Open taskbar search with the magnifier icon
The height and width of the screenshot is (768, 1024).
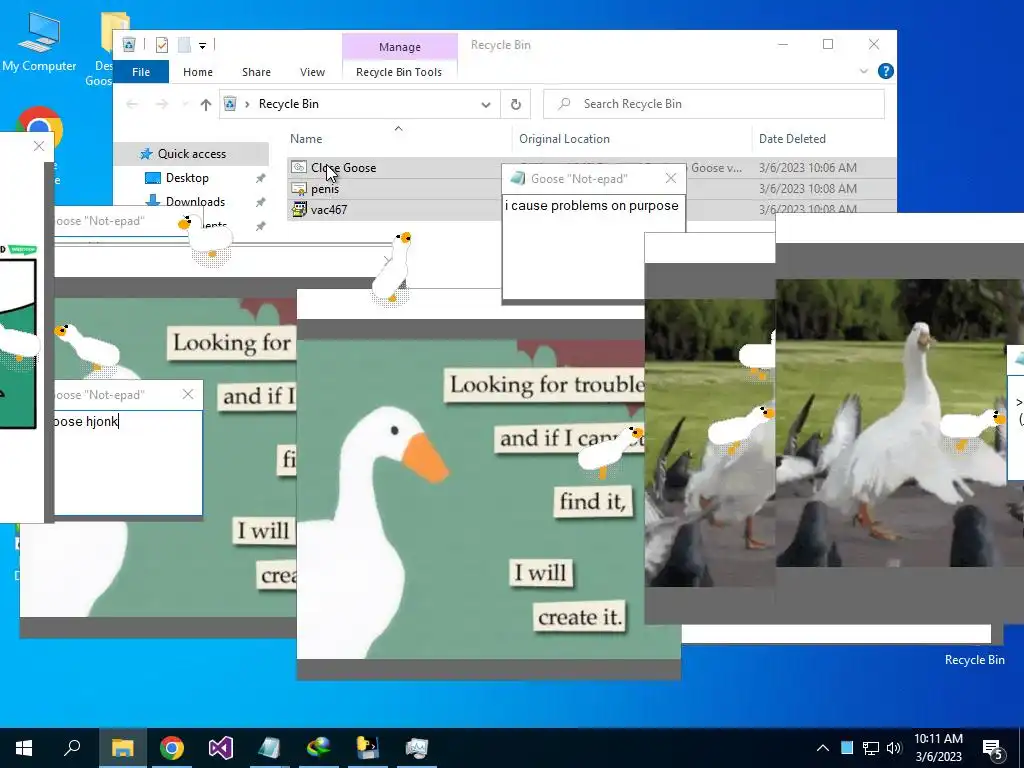coord(72,748)
